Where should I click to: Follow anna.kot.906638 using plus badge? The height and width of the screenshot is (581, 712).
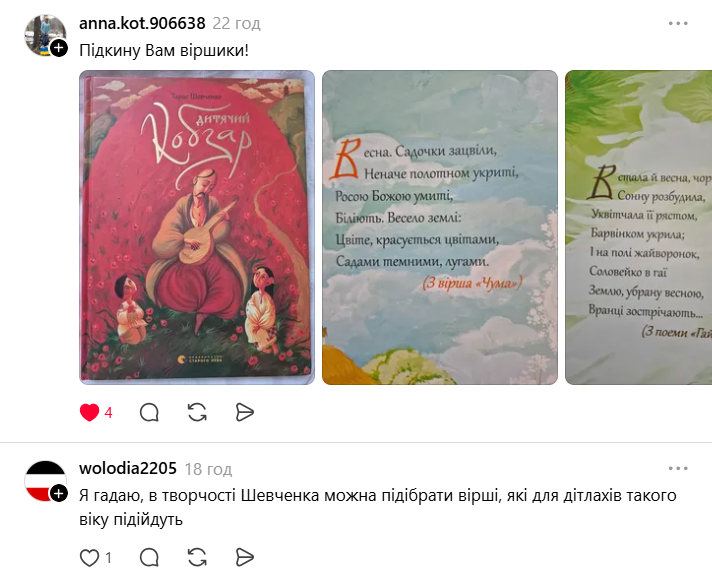coord(59,48)
